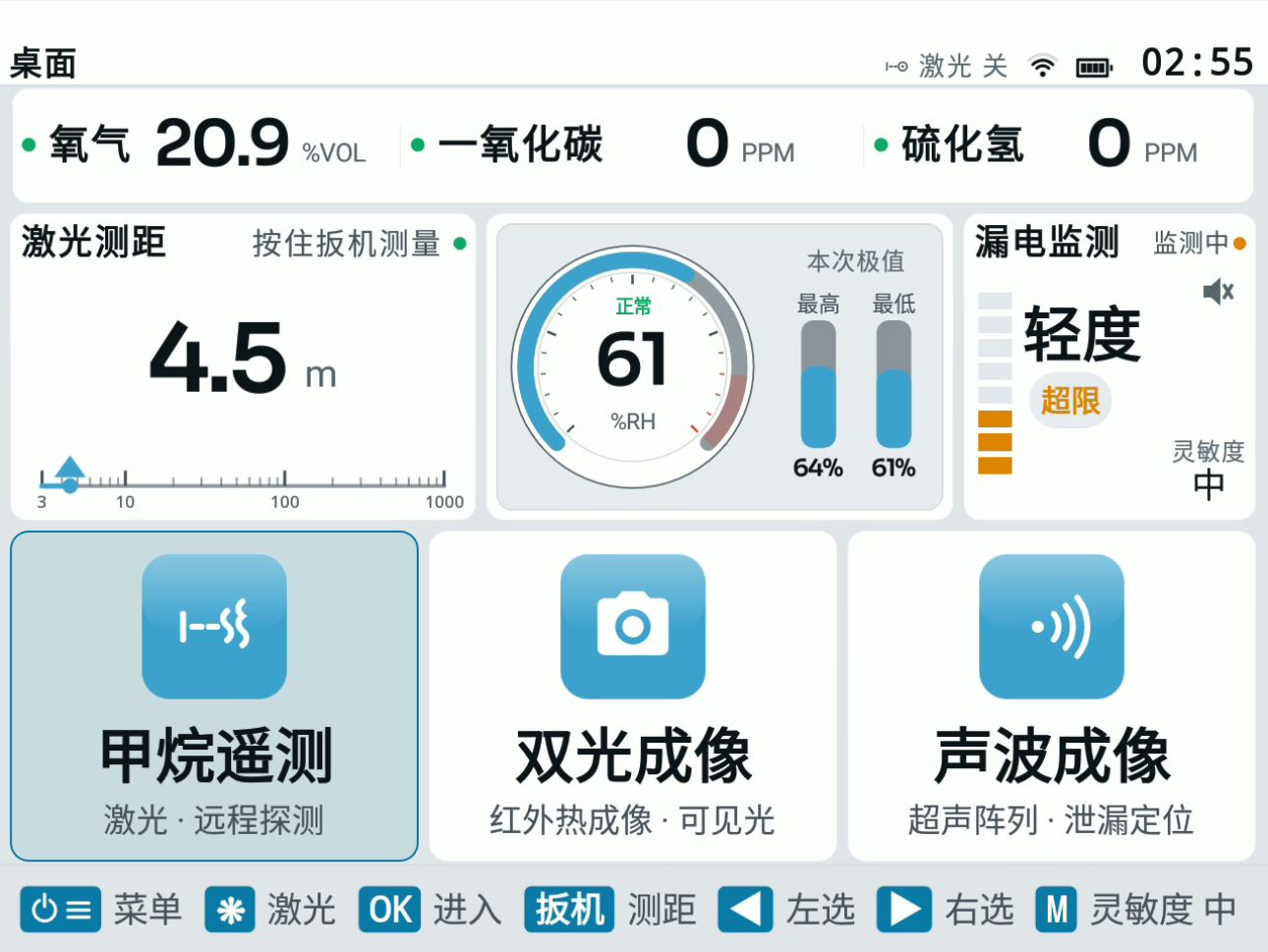
Task: Click the 02:55 clock
Action: click(x=1197, y=63)
